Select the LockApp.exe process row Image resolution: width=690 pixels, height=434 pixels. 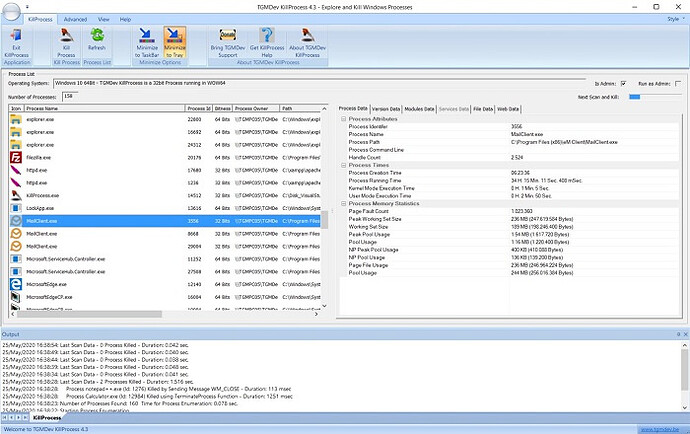[165, 208]
